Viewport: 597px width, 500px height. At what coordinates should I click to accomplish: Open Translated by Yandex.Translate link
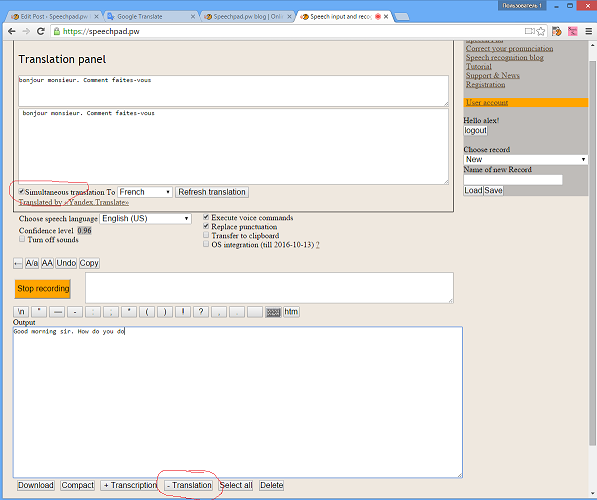pos(74,202)
